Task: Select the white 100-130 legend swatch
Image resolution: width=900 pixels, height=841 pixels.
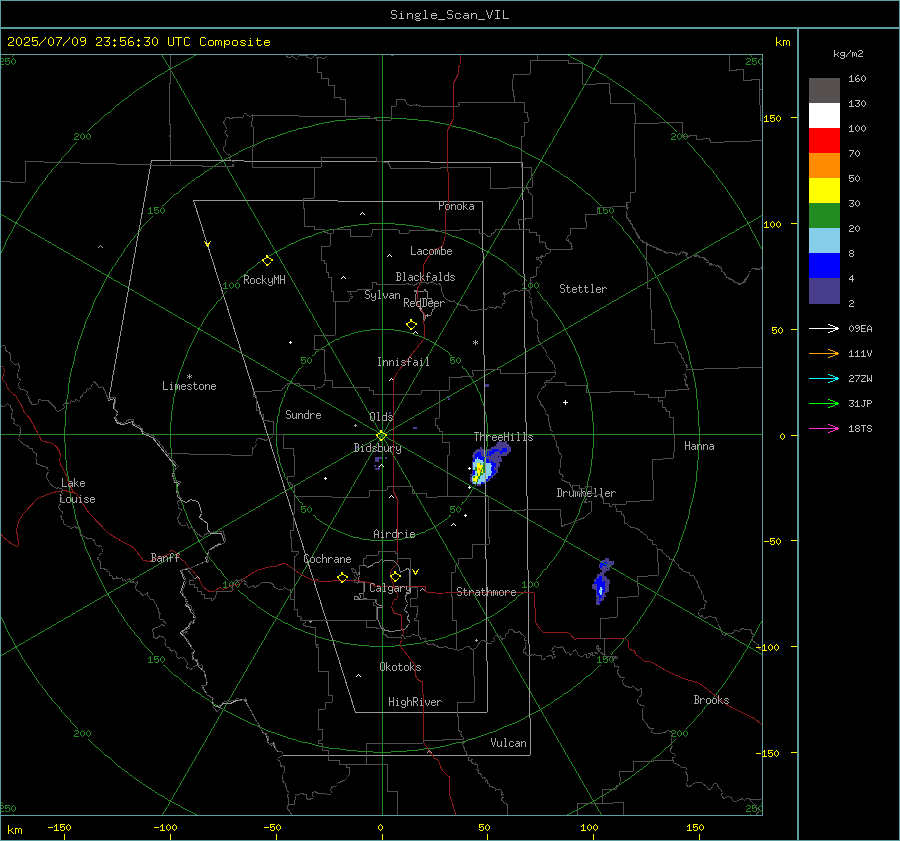Action: coord(824,116)
